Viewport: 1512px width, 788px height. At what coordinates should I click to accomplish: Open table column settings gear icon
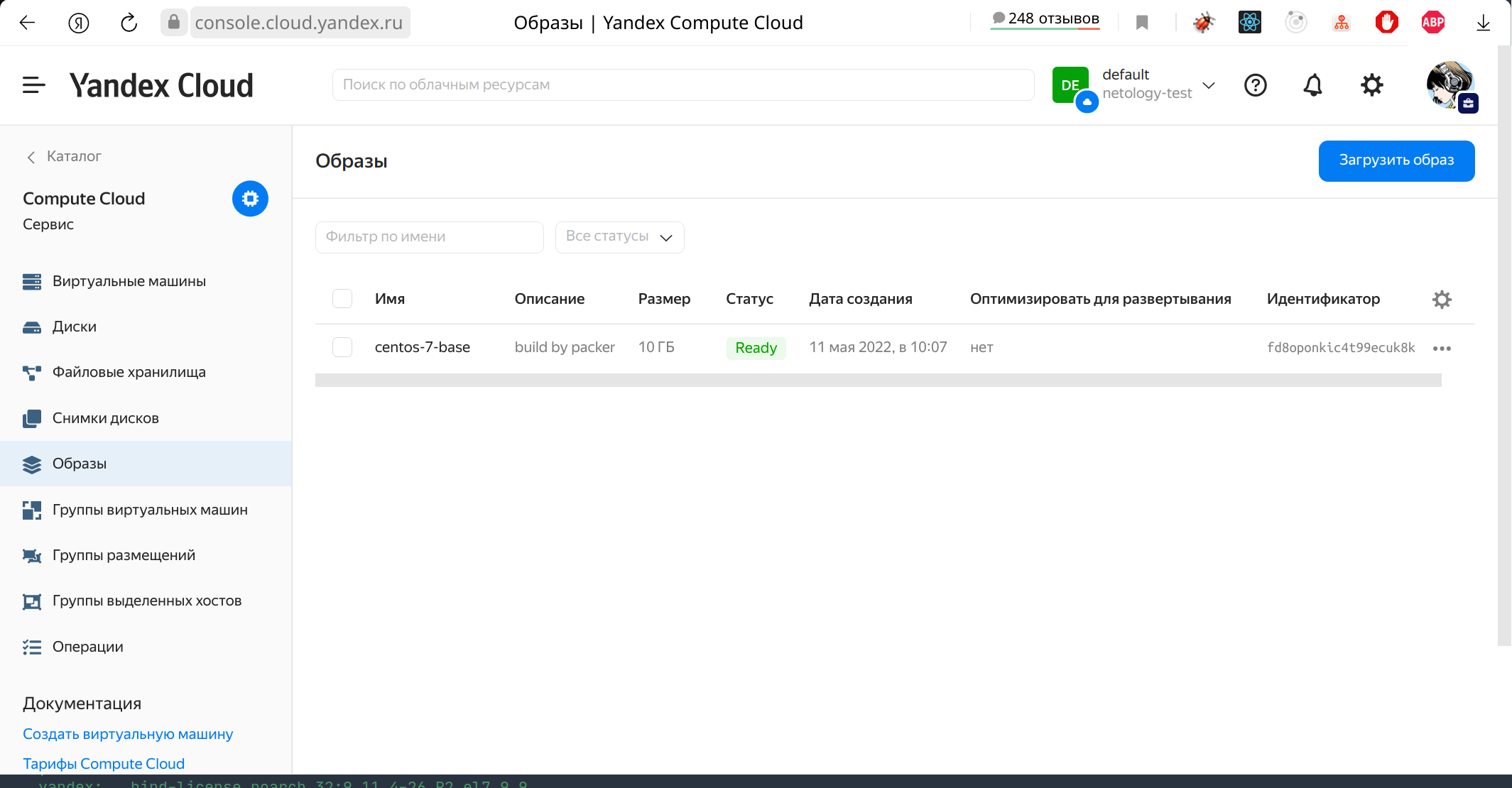1442,299
